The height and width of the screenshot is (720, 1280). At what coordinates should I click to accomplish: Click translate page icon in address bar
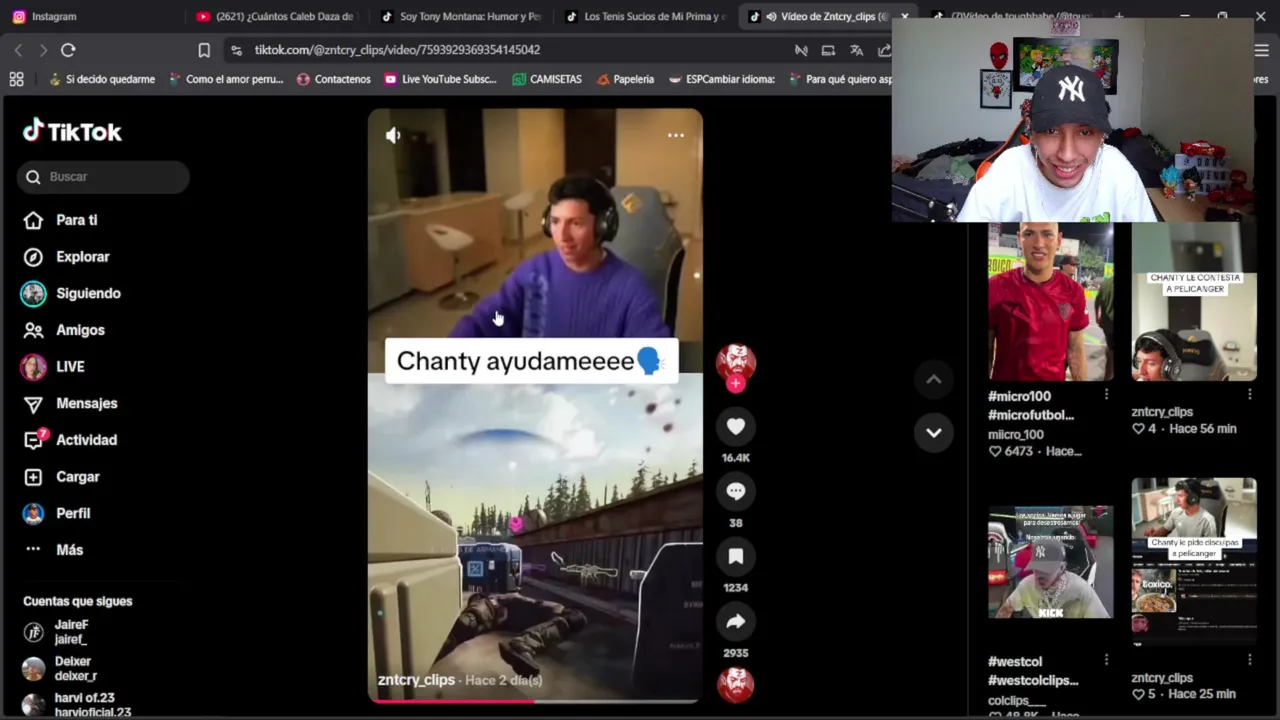(x=856, y=50)
